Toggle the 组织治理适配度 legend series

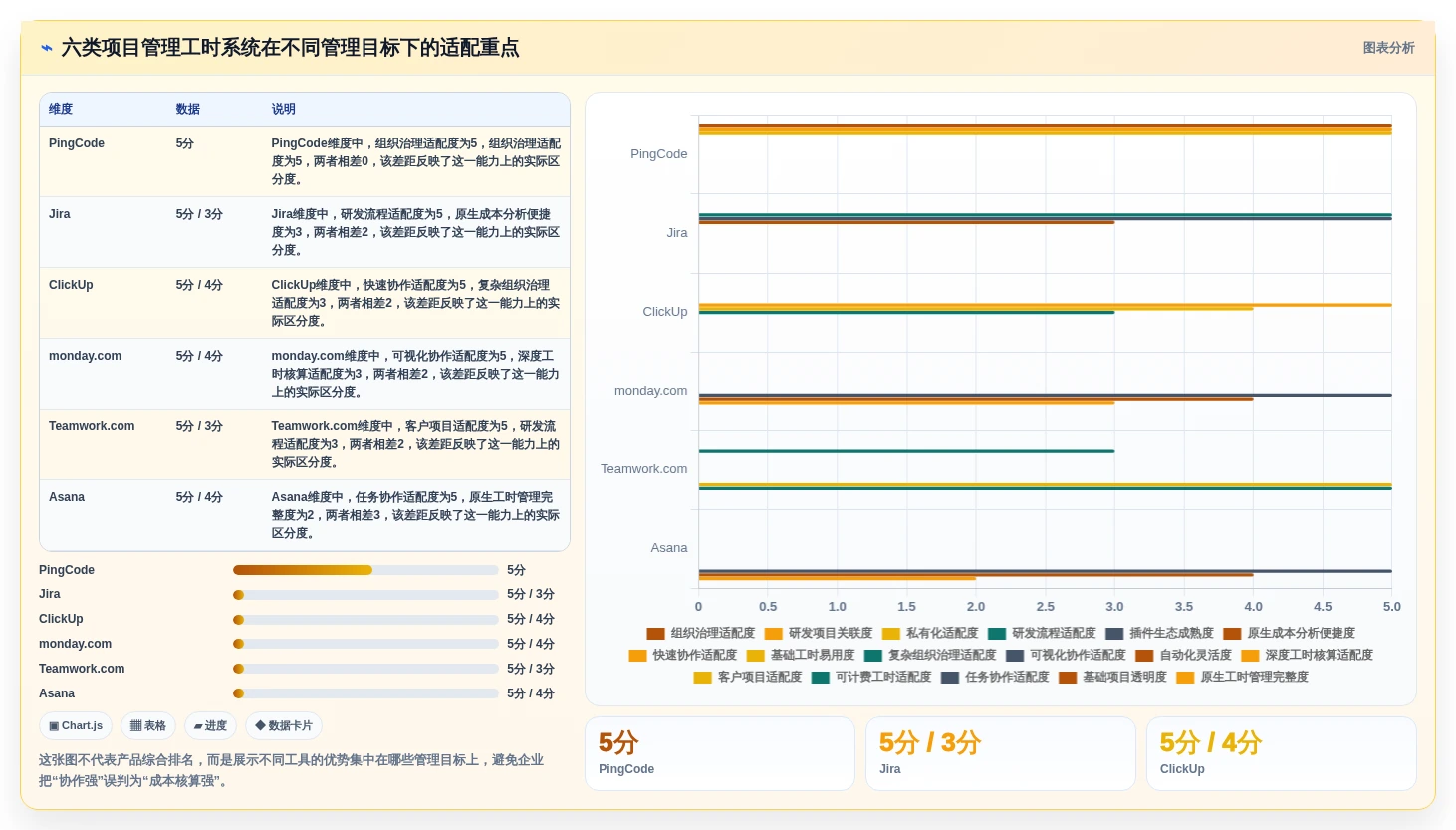tap(701, 634)
